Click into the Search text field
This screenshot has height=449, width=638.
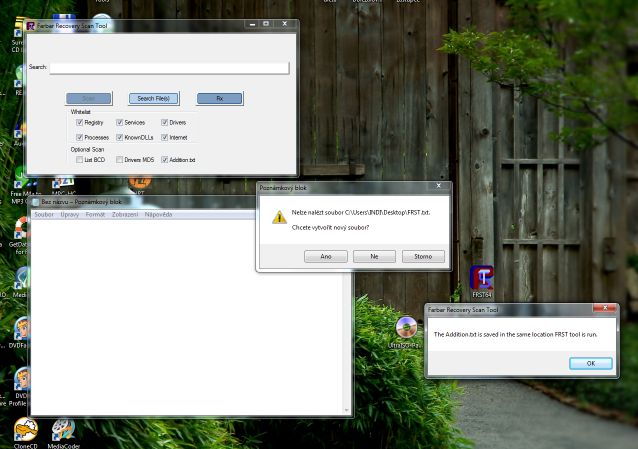(x=169, y=68)
